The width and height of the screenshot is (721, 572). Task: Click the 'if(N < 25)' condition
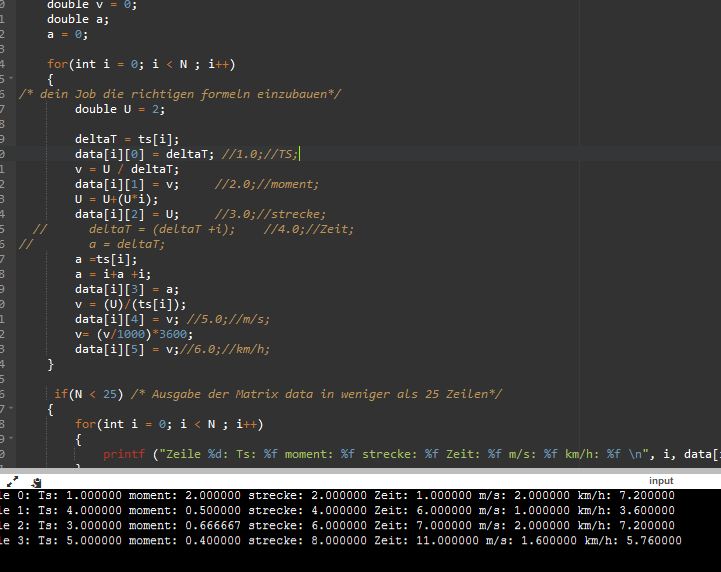click(89, 395)
